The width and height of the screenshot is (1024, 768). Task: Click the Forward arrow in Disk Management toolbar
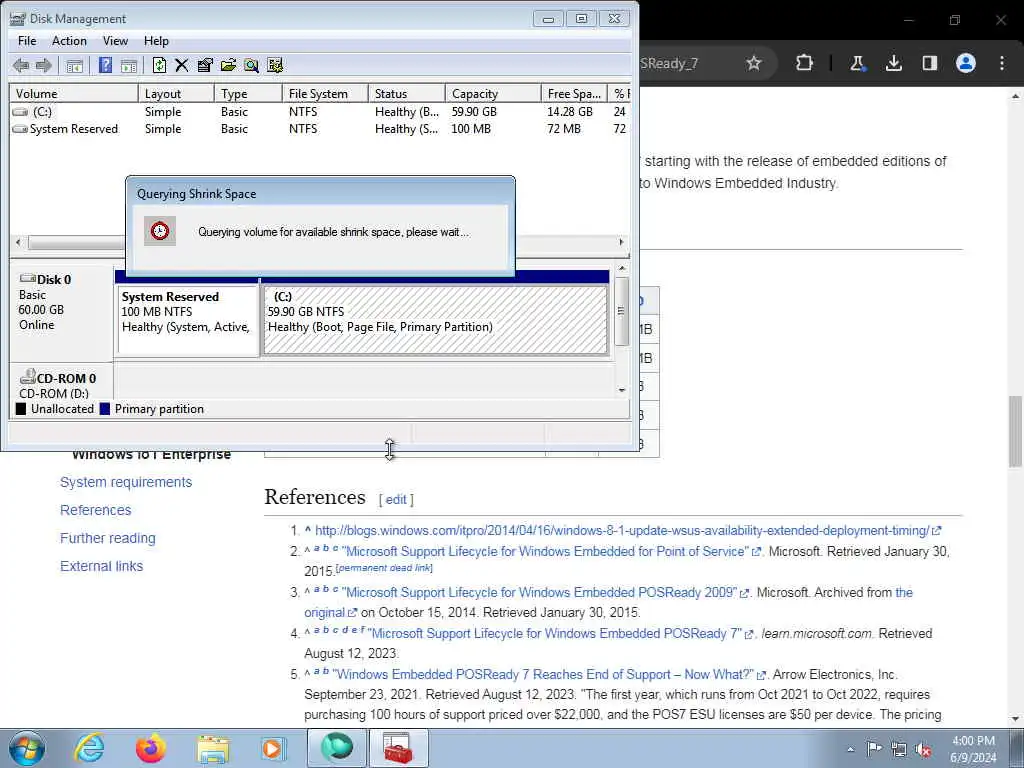44,65
